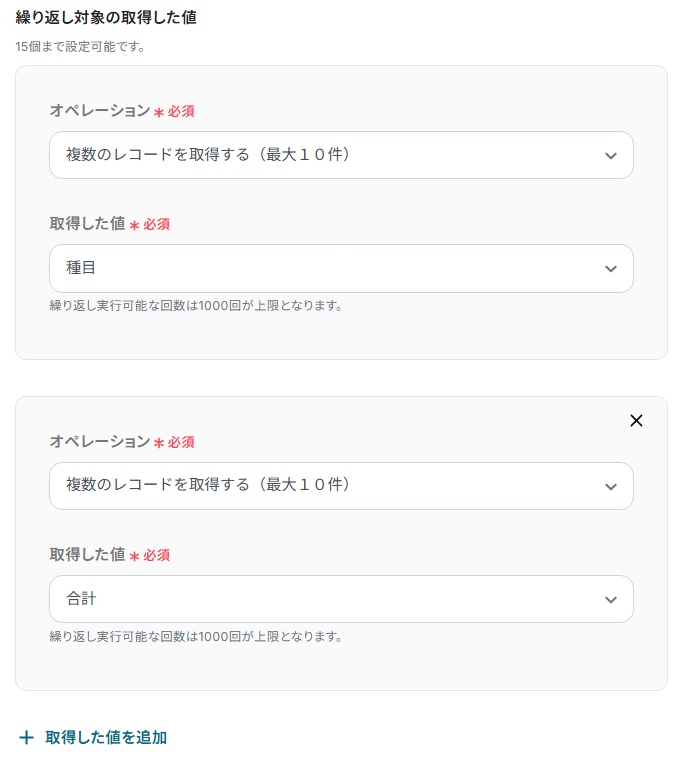Screen dimensions: 674x760
Task: Click chevron arrow on the 合計 dropdown
Action: (x=611, y=600)
